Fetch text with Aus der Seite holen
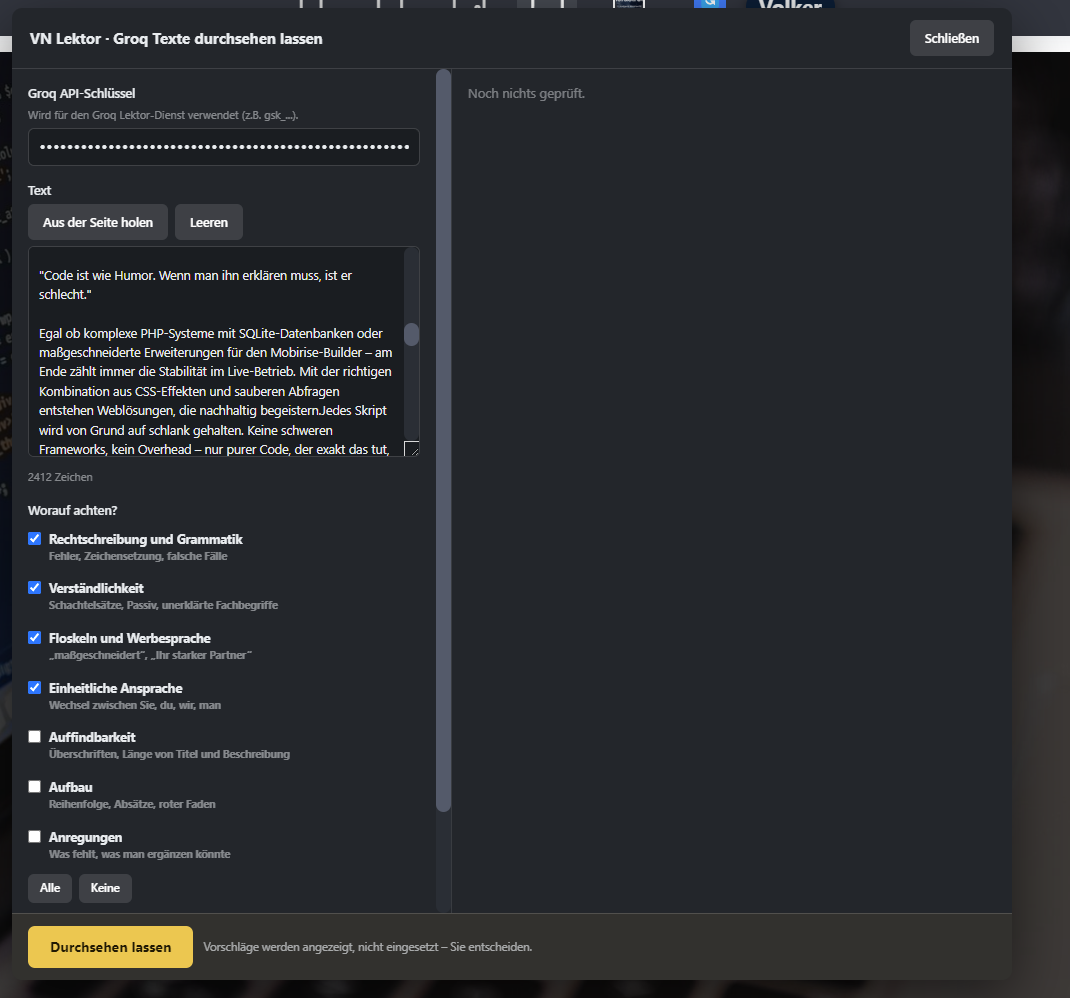 (98, 222)
